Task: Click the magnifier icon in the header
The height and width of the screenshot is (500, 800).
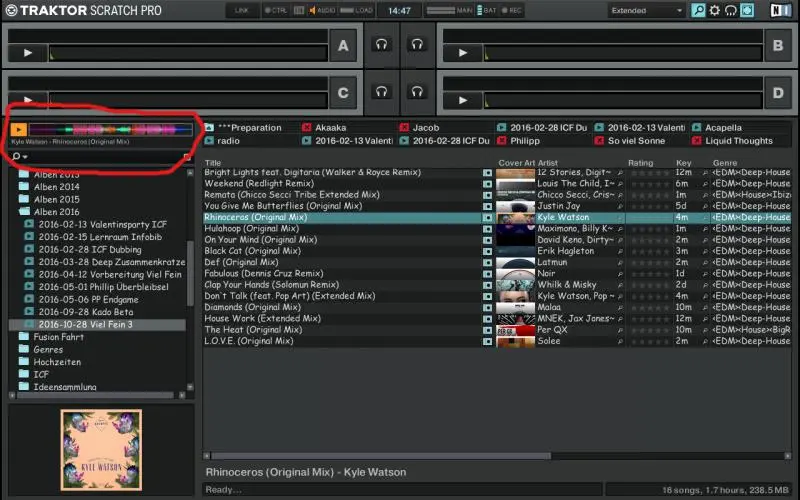Action: pyautogui.click(x=698, y=11)
